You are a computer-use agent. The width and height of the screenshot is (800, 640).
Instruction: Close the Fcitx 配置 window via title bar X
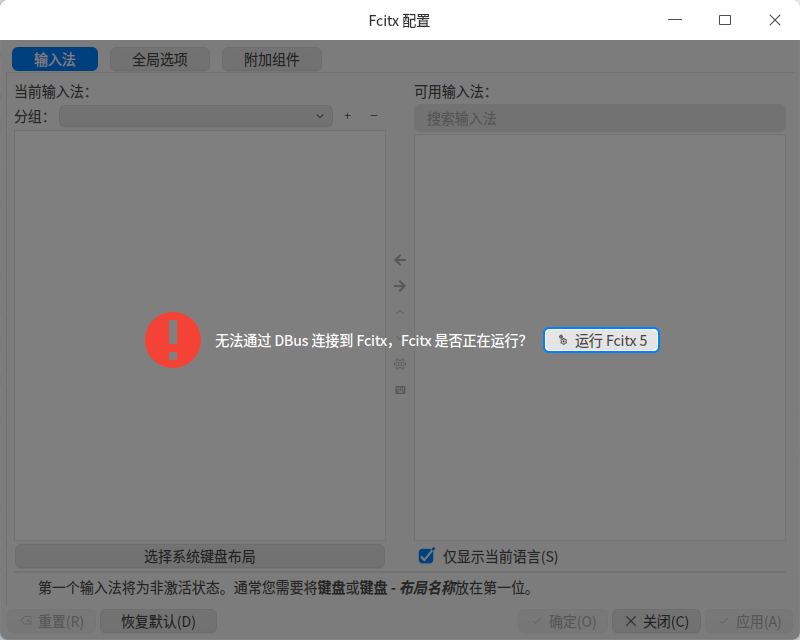coord(775,20)
